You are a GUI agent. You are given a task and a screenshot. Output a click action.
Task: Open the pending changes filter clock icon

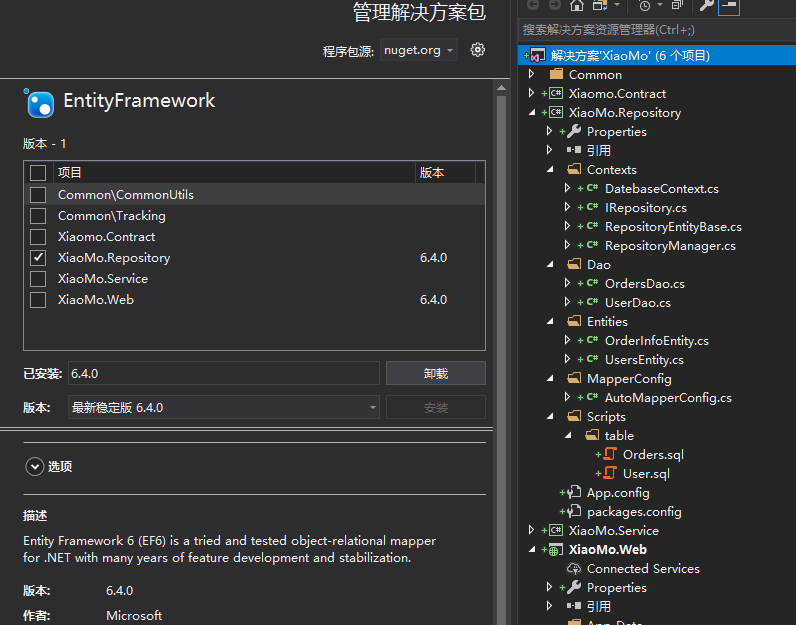coord(644,6)
